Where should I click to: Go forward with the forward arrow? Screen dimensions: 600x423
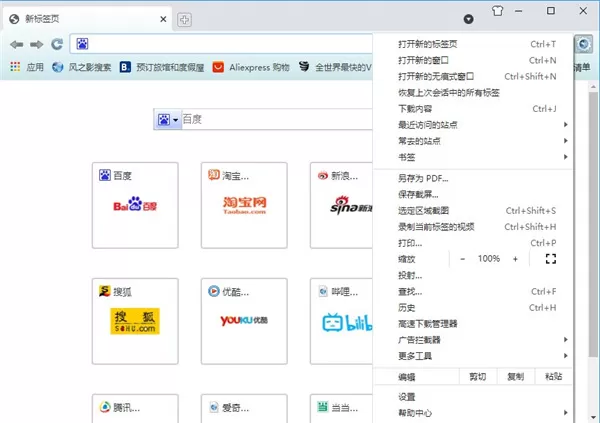coord(37,44)
